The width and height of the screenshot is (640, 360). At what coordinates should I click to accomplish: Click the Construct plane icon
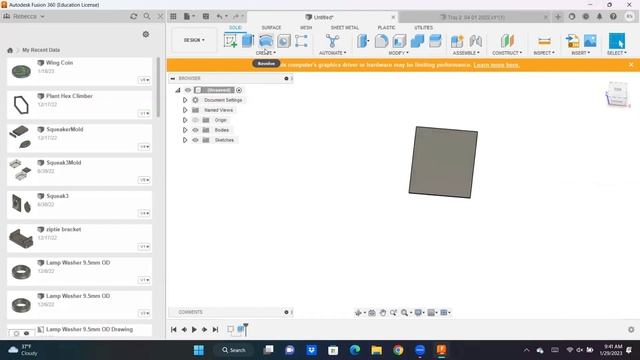click(x=507, y=41)
